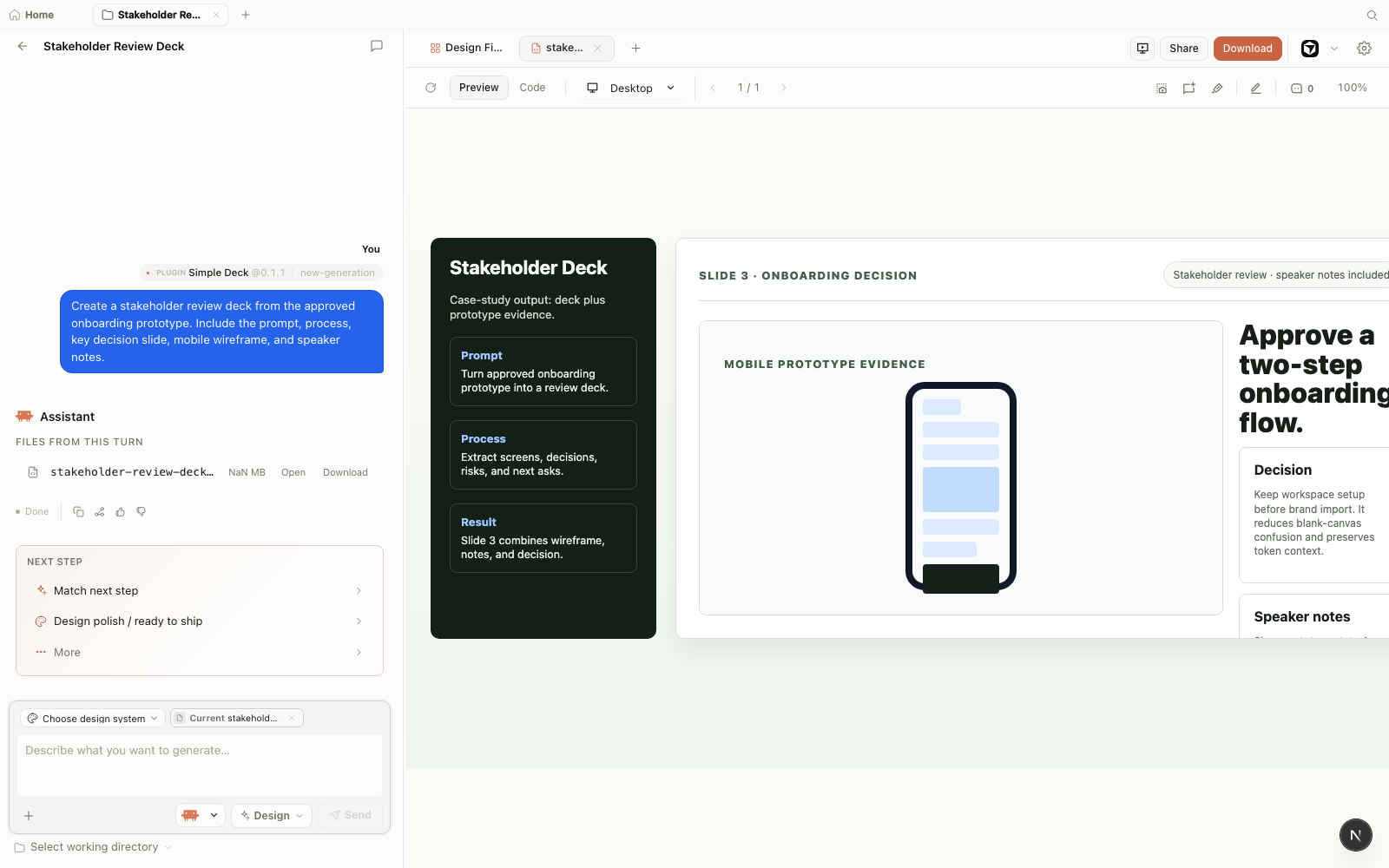The height and width of the screenshot is (868, 1389).
Task: Reload the preview with refresh icon
Action: pos(431,88)
